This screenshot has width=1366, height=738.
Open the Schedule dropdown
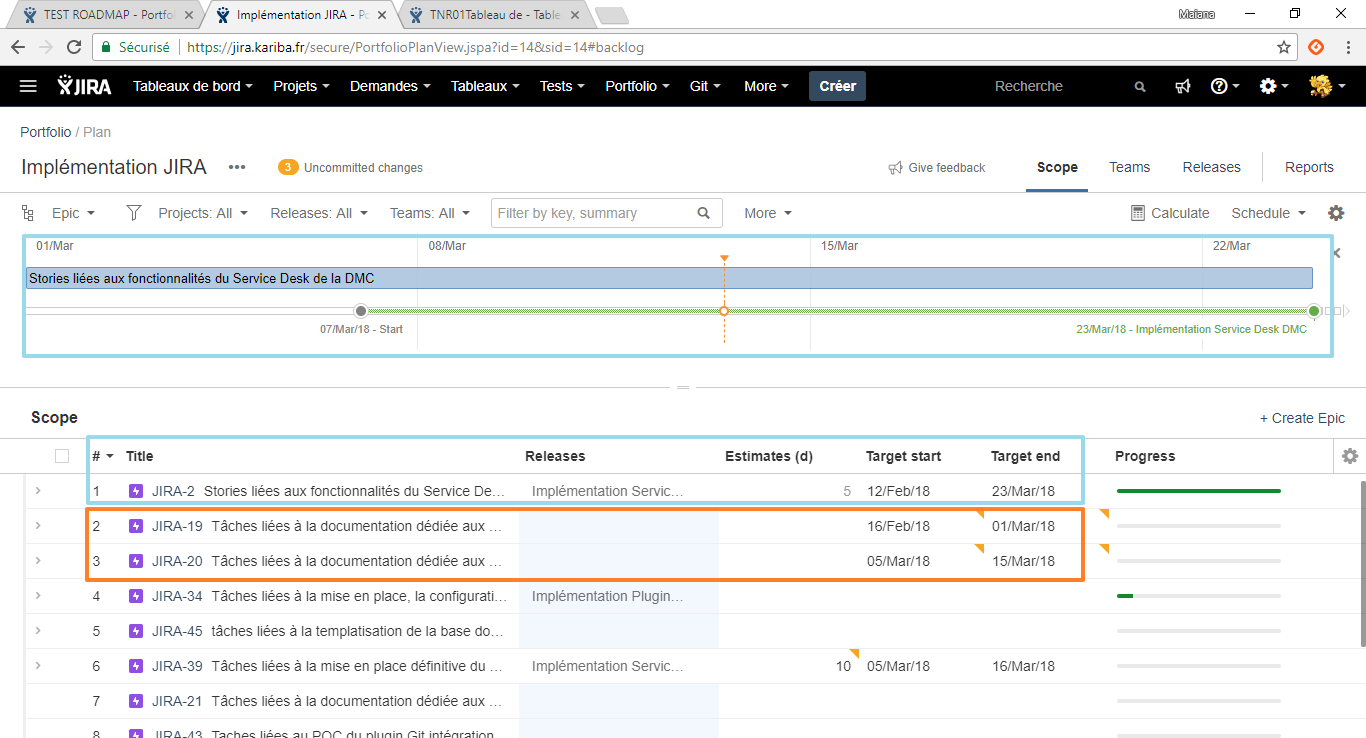click(x=1269, y=213)
